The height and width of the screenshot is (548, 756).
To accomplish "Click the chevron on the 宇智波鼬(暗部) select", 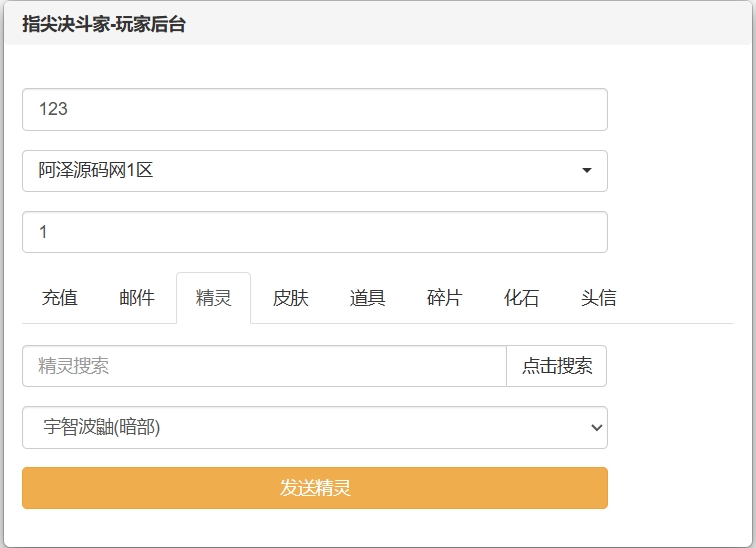I will click(596, 428).
